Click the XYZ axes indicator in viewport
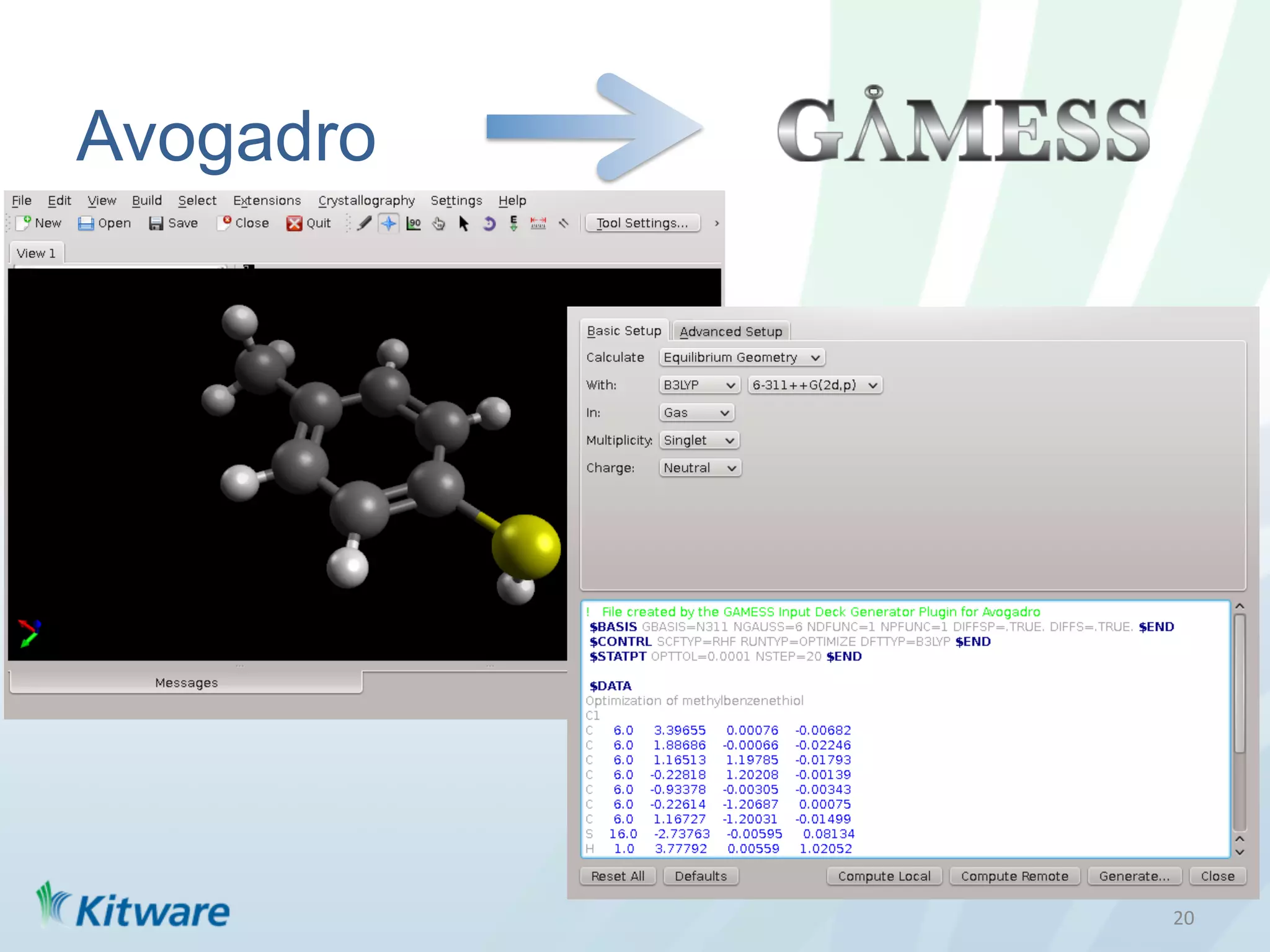Image resolution: width=1270 pixels, height=952 pixels. tap(29, 633)
